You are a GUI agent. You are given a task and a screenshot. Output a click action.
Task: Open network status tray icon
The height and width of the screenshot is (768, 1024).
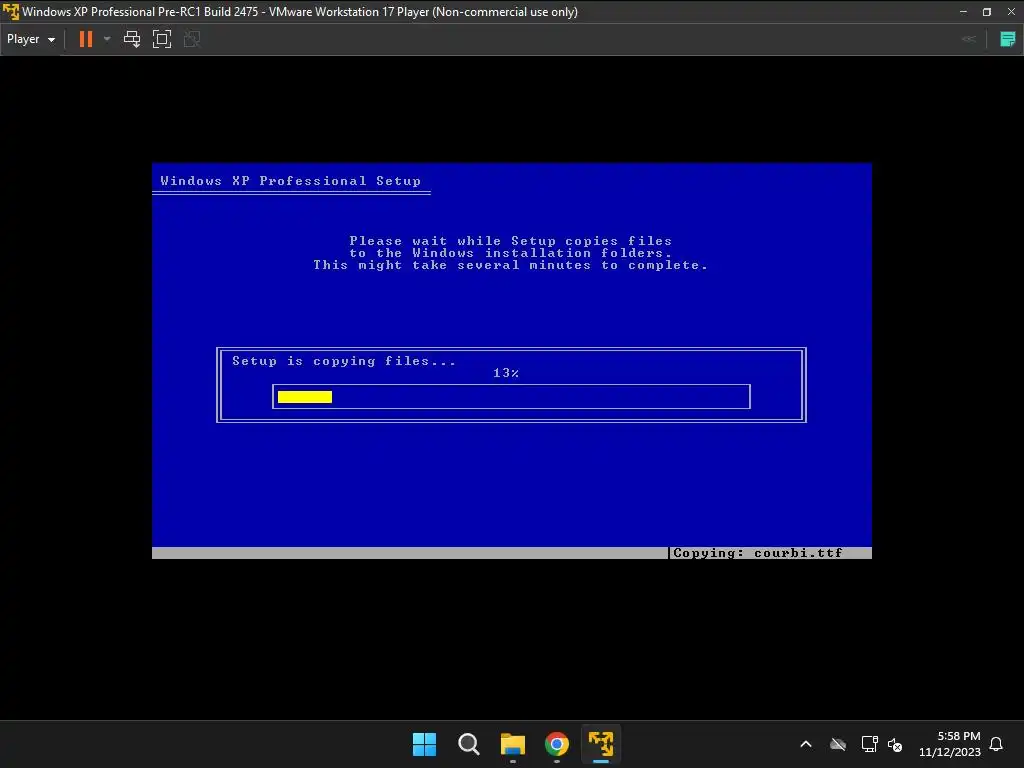(x=869, y=744)
